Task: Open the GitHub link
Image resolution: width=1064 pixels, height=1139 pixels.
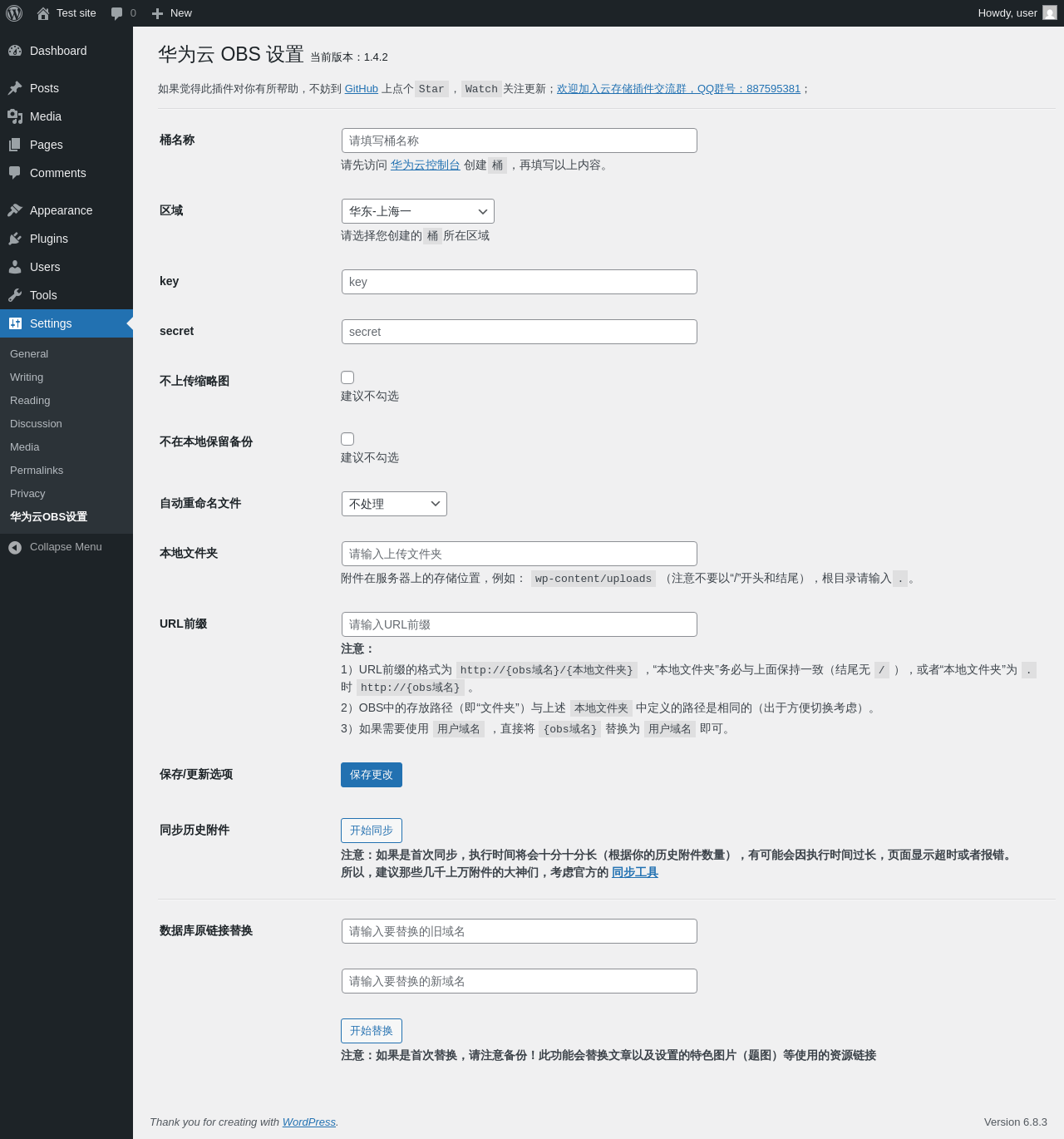Action: click(x=362, y=89)
